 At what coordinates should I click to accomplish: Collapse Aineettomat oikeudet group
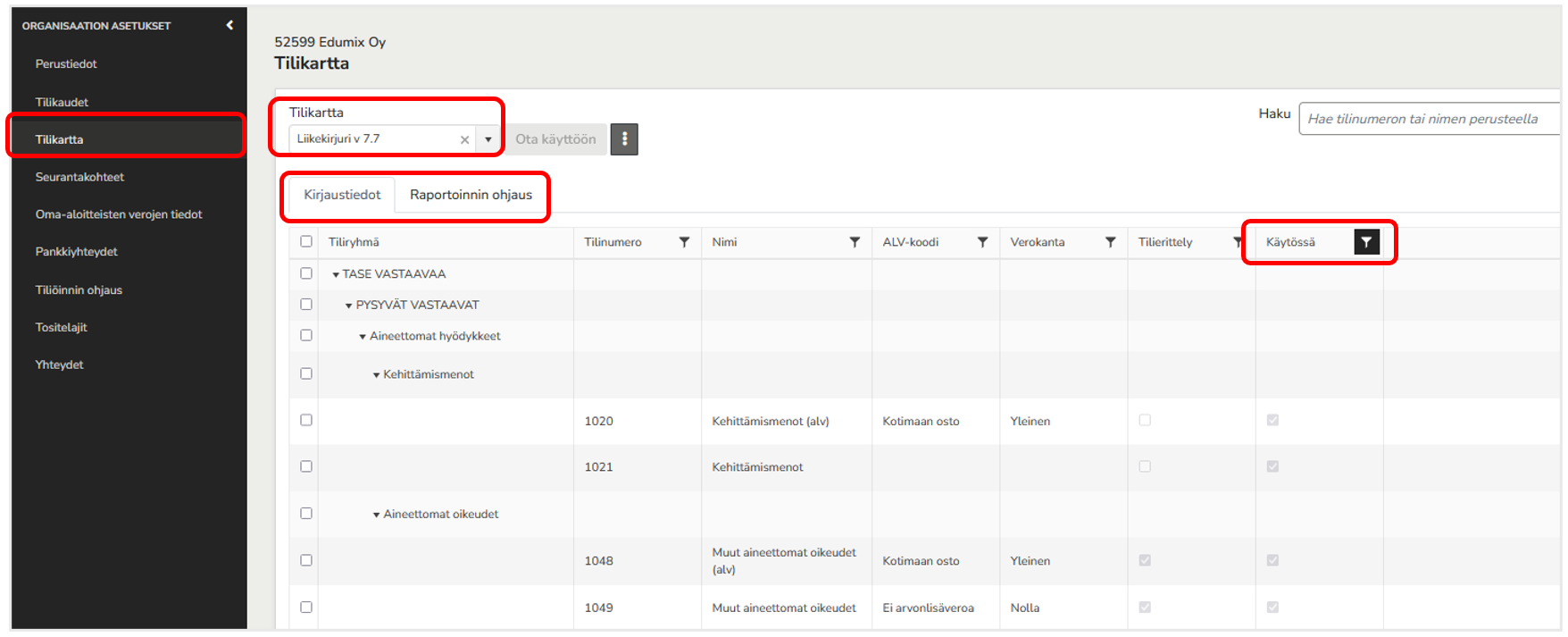[376, 515]
